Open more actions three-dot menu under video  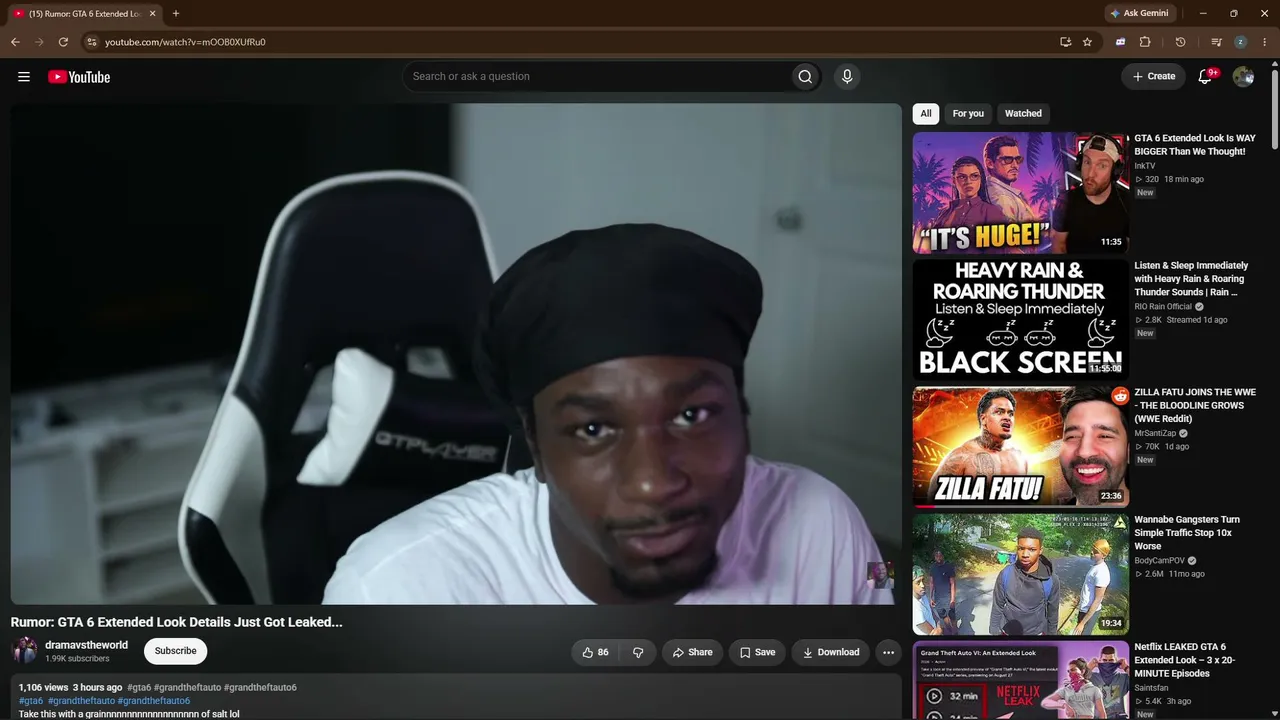[x=888, y=652]
